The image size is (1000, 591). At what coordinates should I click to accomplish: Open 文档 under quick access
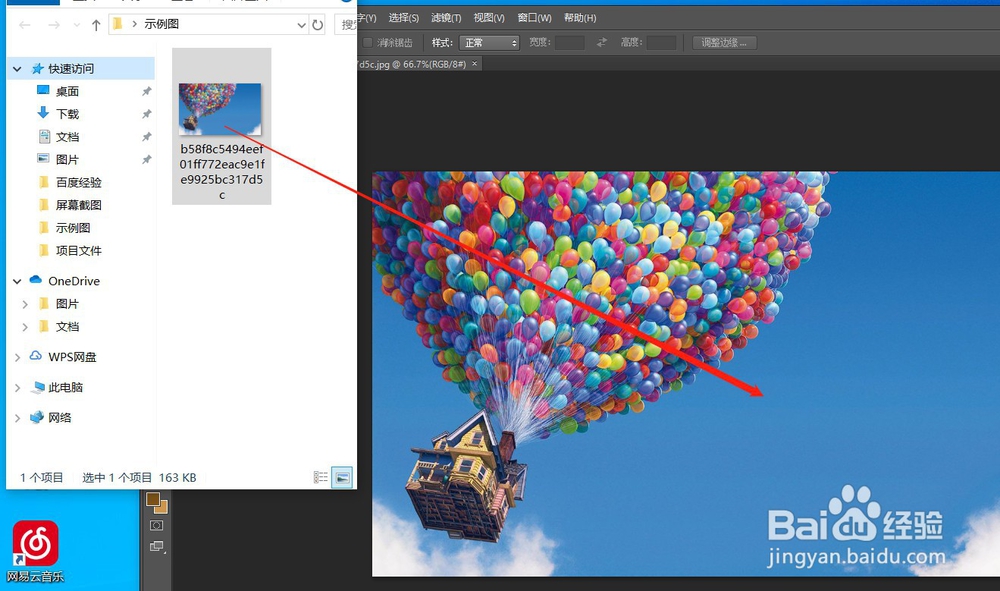coord(67,137)
